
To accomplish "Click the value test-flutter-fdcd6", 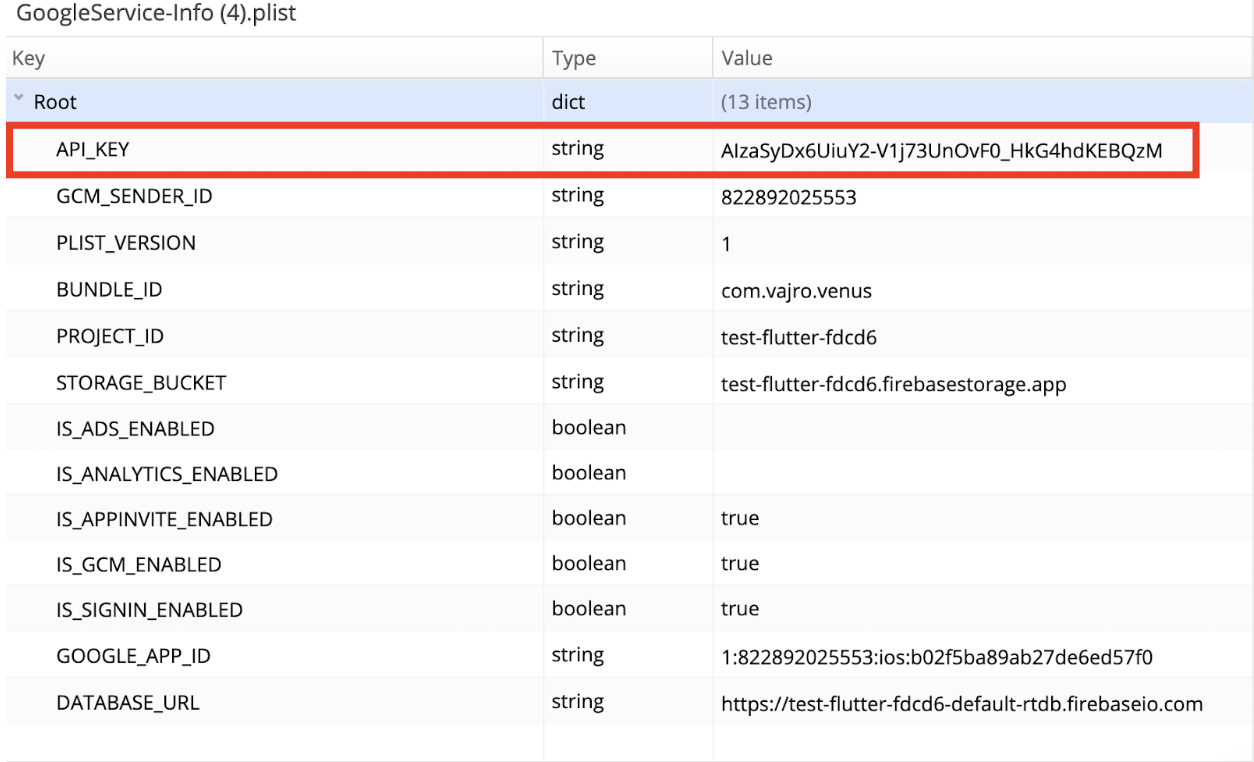I will coord(799,337).
